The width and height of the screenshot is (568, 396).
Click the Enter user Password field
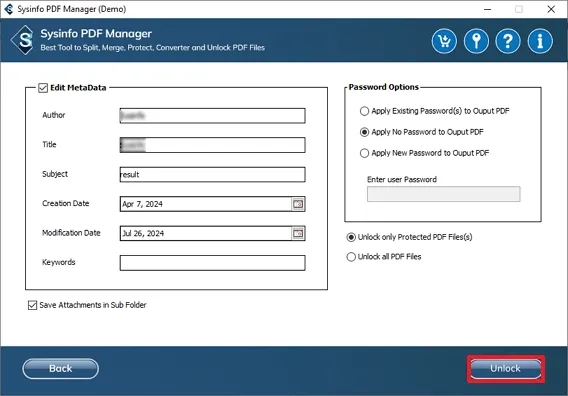click(443, 194)
